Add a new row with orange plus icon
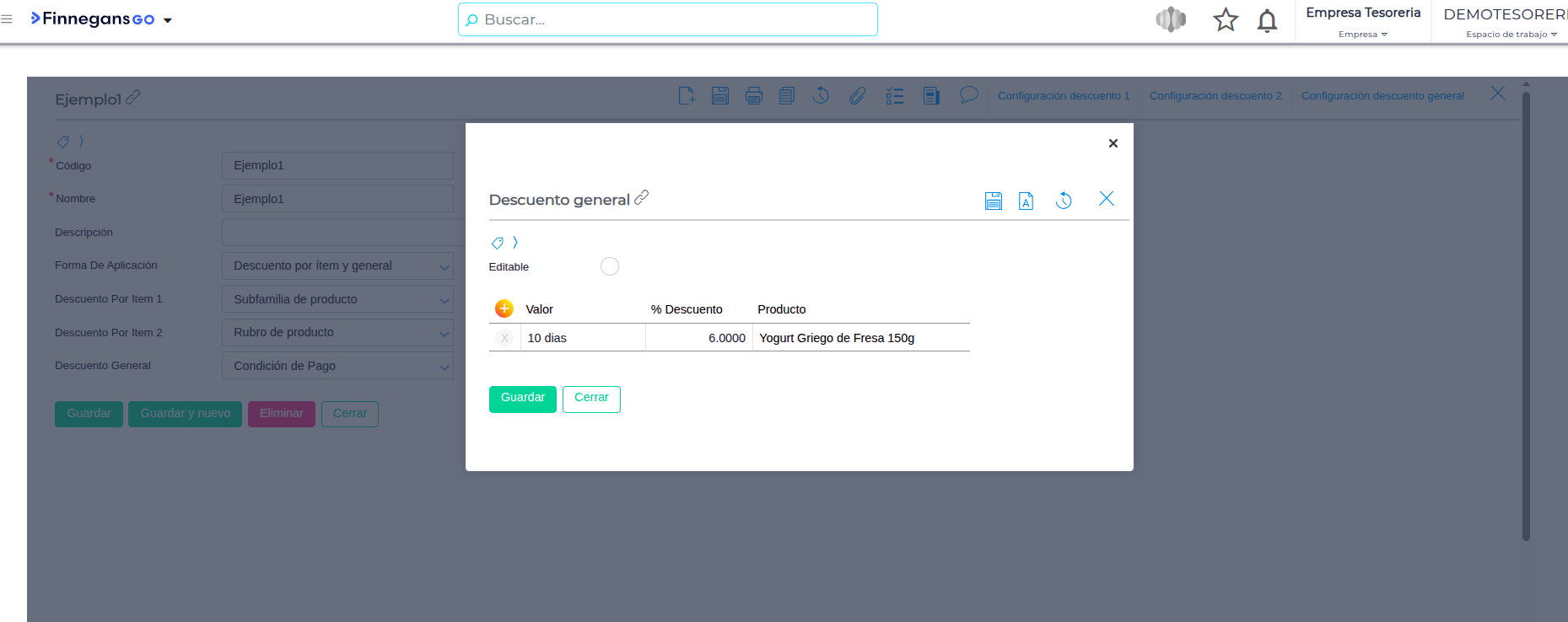1568x622 pixels. (504, 308)
